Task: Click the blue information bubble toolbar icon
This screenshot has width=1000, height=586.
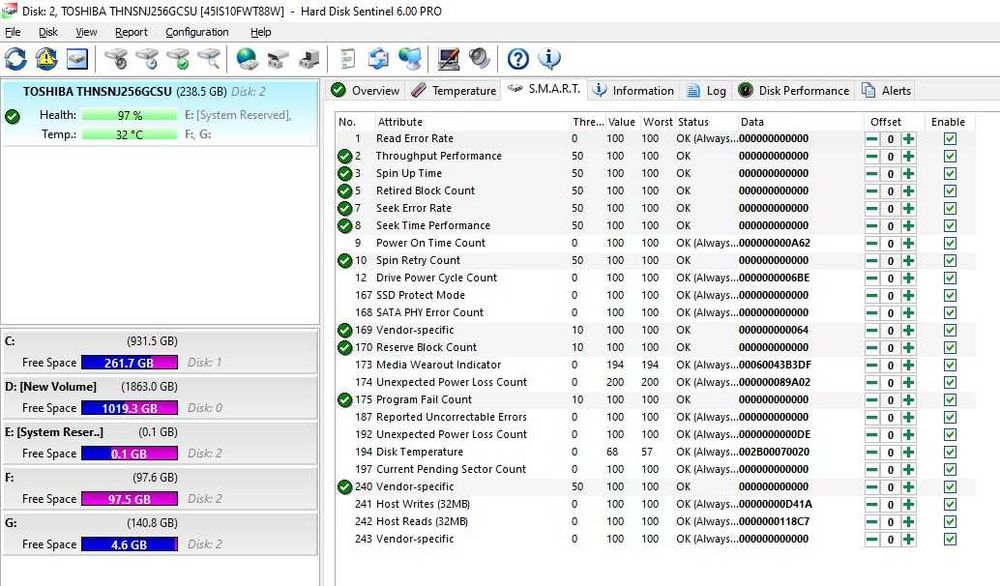Action: pyautogui.click(x=549, y=59)
